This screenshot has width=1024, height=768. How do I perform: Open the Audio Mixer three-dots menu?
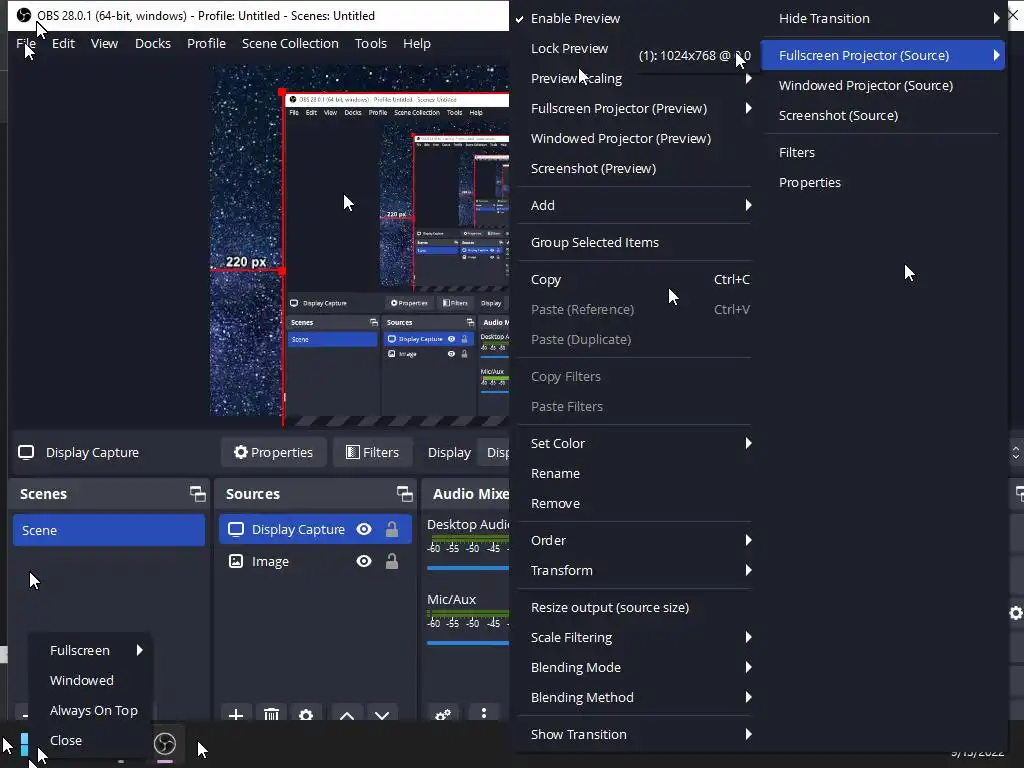[483, 713]
